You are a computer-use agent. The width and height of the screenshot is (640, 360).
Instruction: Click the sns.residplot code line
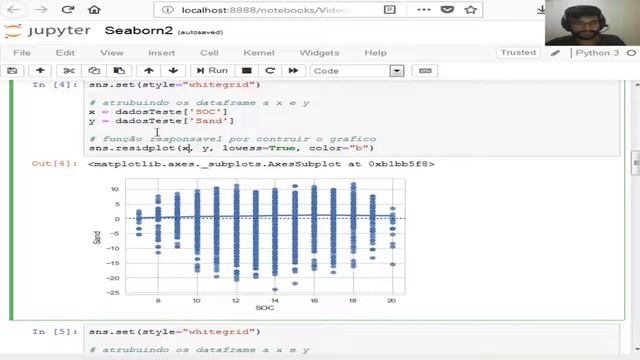tap(231, 148)
